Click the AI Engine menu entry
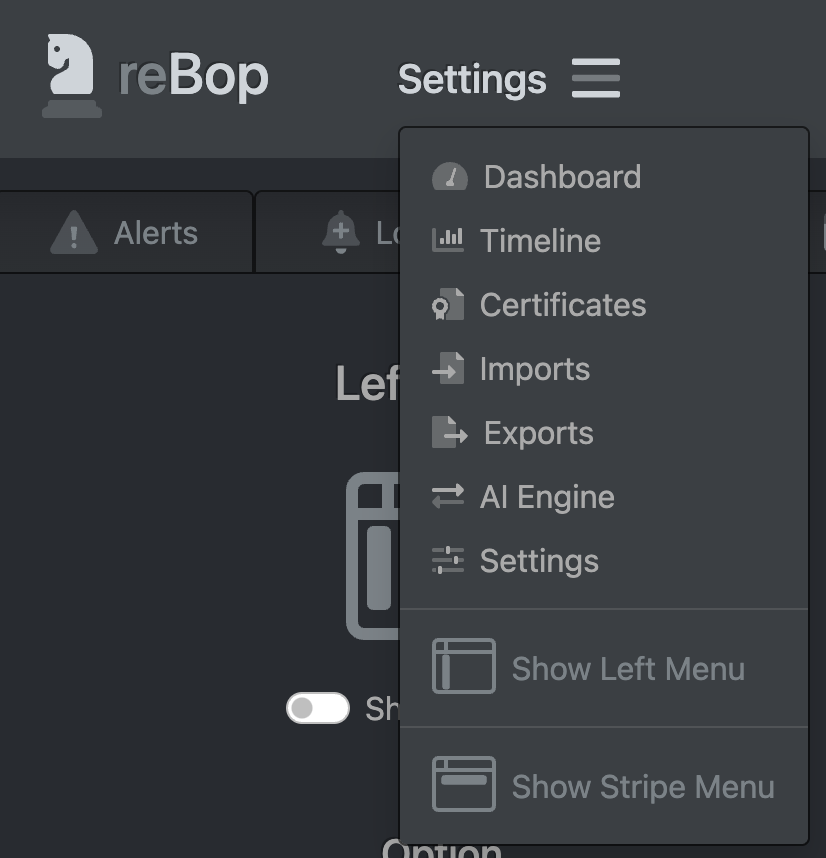The width and height of the screenshot is (826, 858). 548,496
